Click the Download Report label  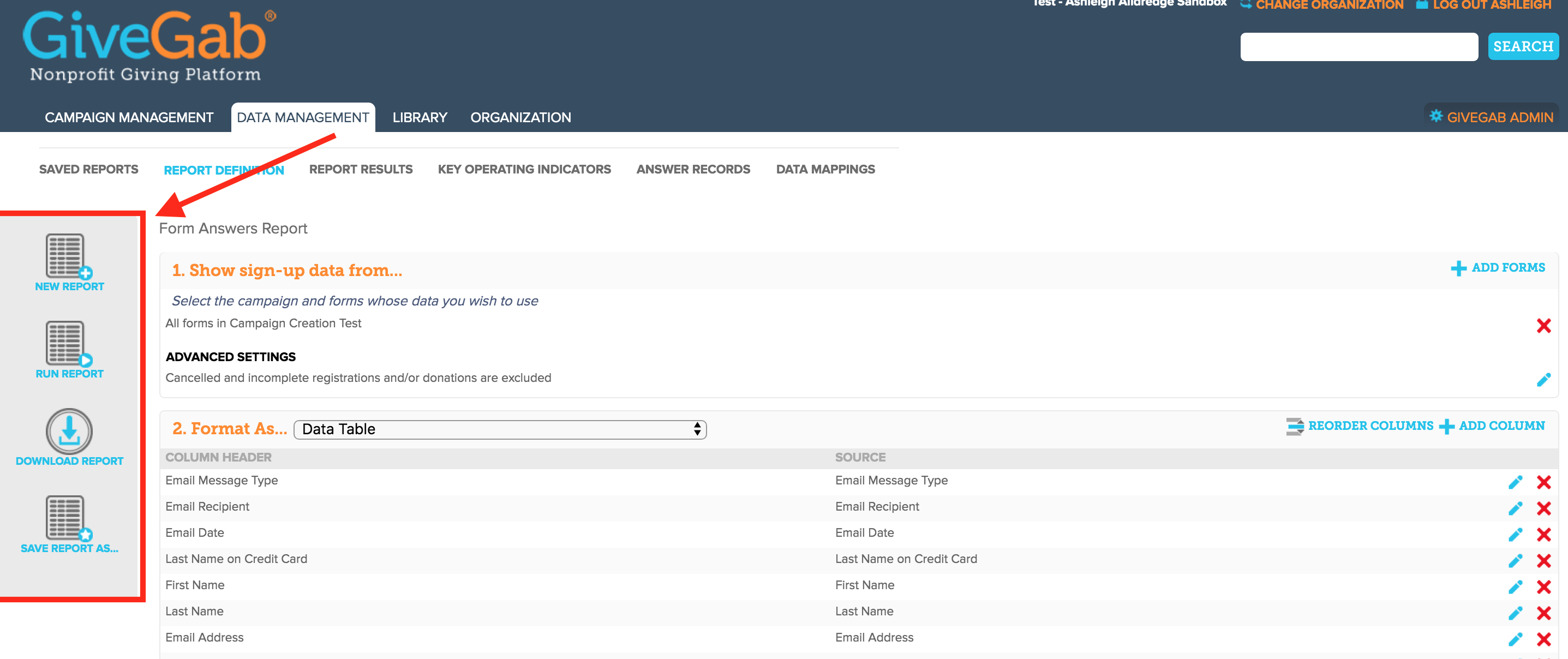tap(69, 461)
